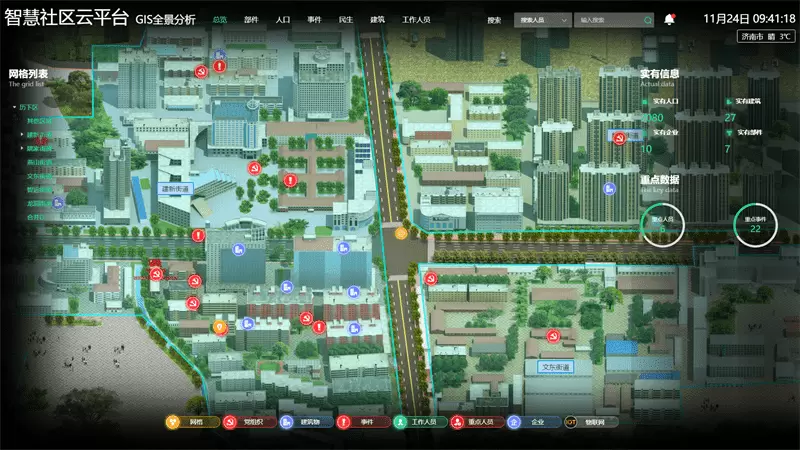The image size is (800, 450).
Task: Click the 重点人员 circular gauge
Action: [662, 225]
